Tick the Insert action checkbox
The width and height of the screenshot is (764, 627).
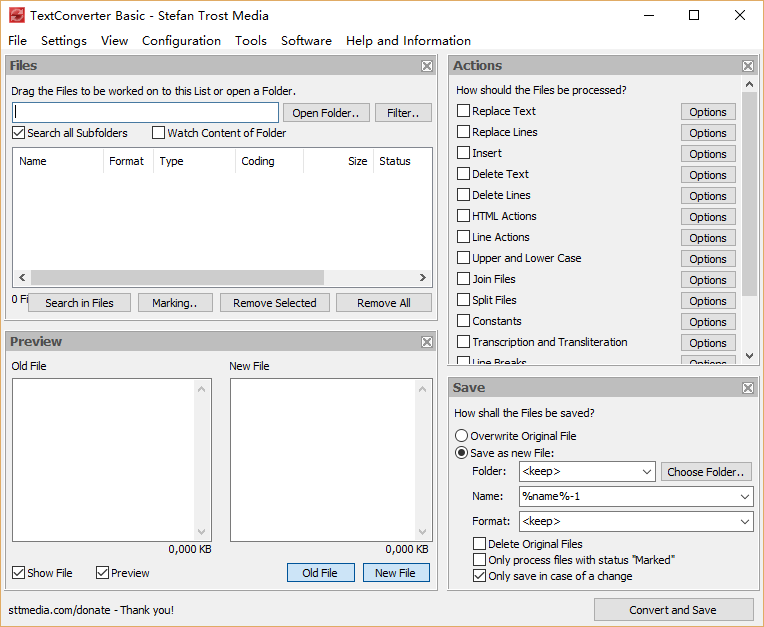[x=463, y=152]
